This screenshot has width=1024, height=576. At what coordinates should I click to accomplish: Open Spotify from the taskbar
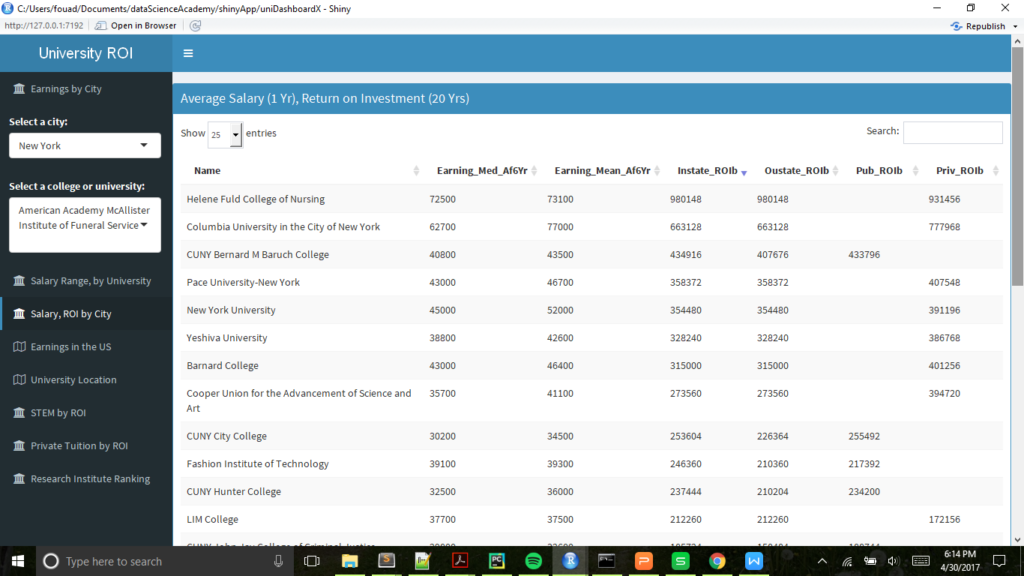click(533, 561)
